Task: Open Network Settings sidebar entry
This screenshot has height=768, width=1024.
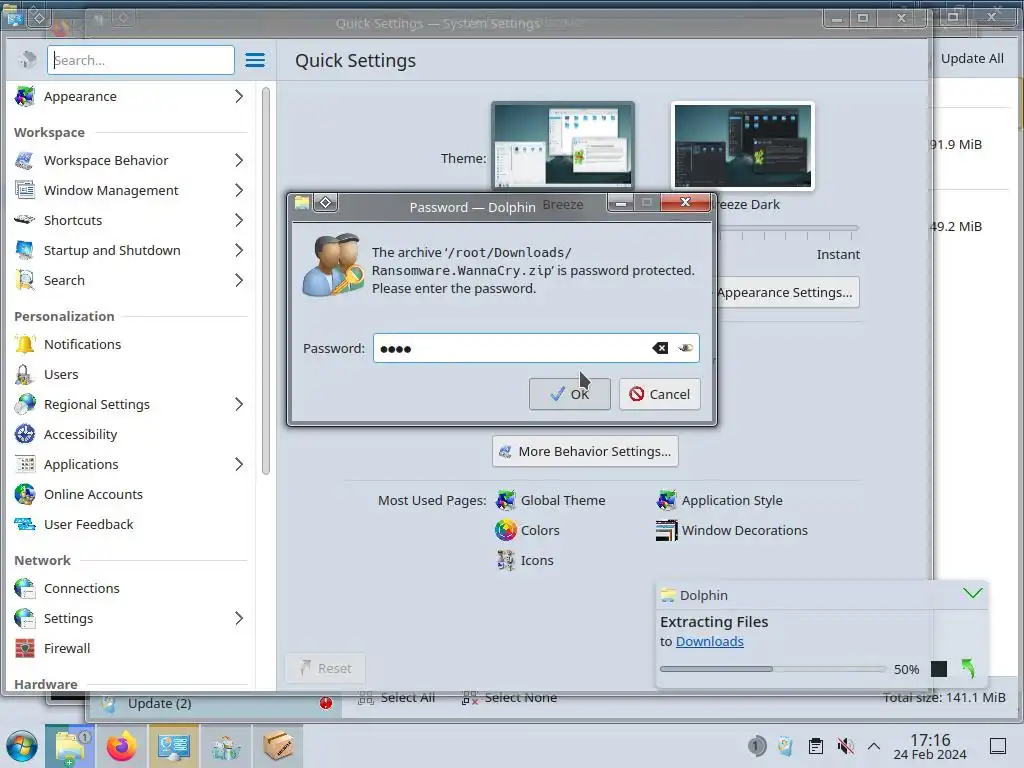Action: [x=129, y=618]
